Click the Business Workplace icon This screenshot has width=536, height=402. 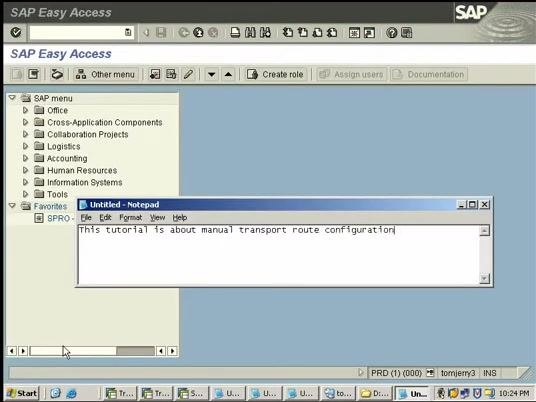(x=57, y=74)
